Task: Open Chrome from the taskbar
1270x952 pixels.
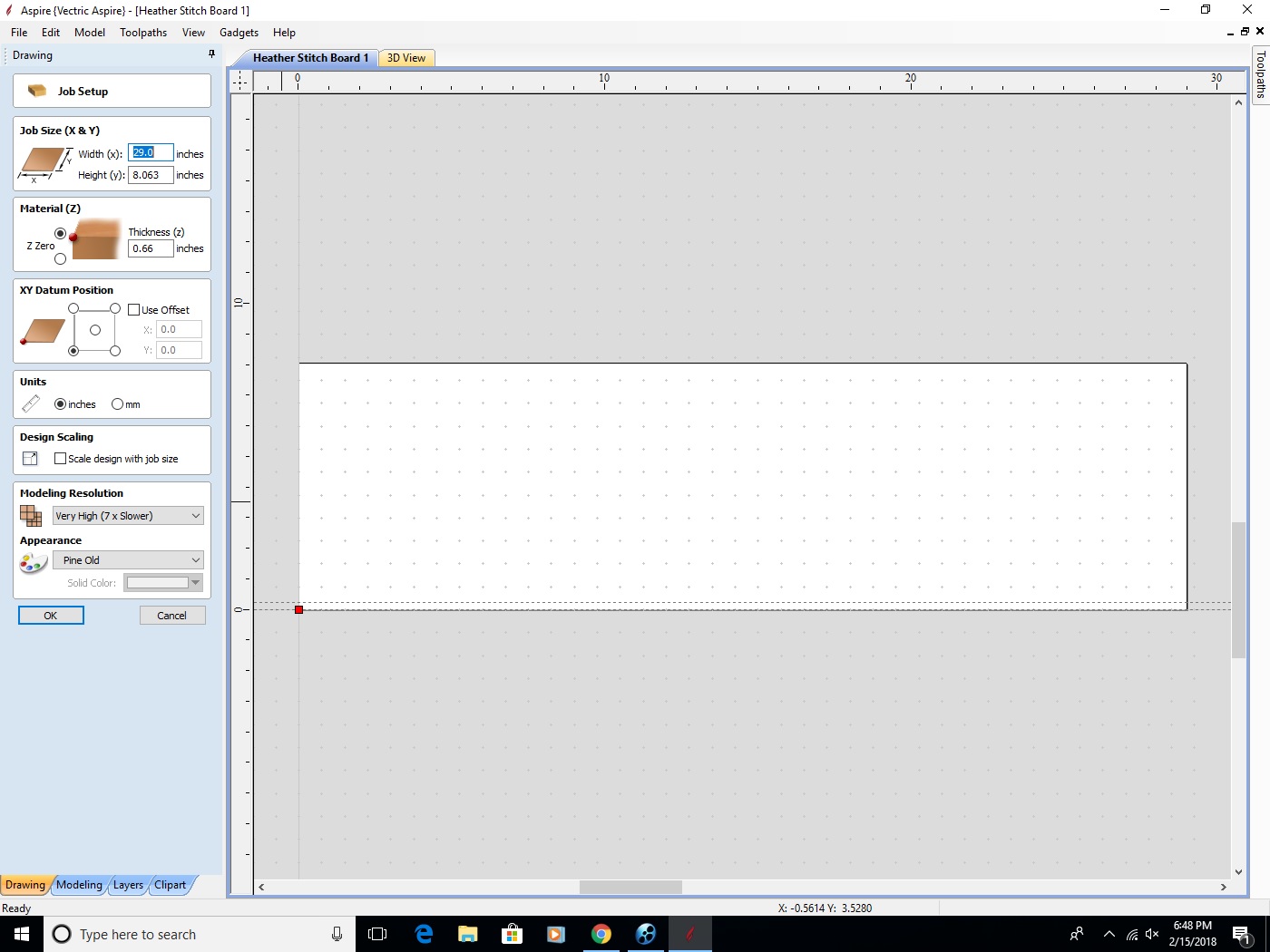Action: 601,934
